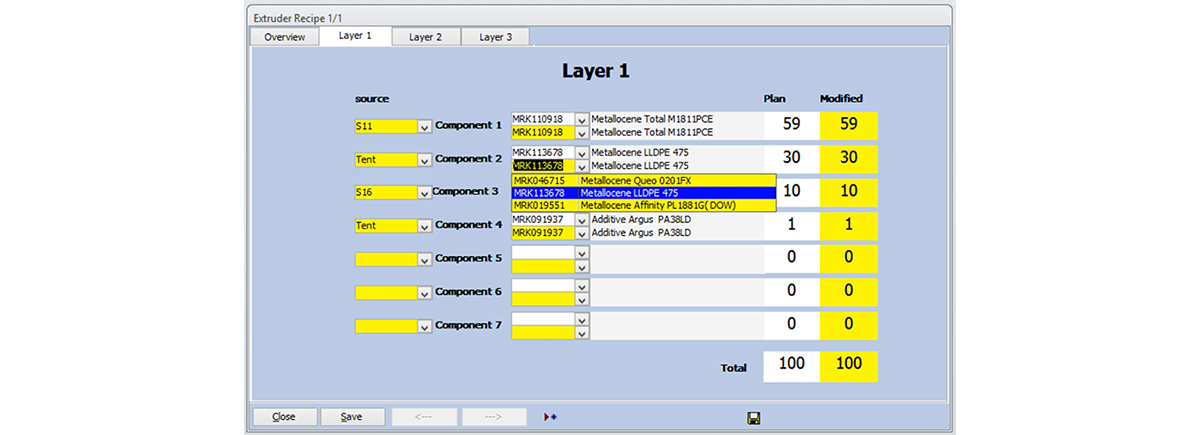The width and height of the screenshot is (1200, 435).
Task: Open Component 1 yellow modified material dropdown arrow
Action: tap(583, 132)
